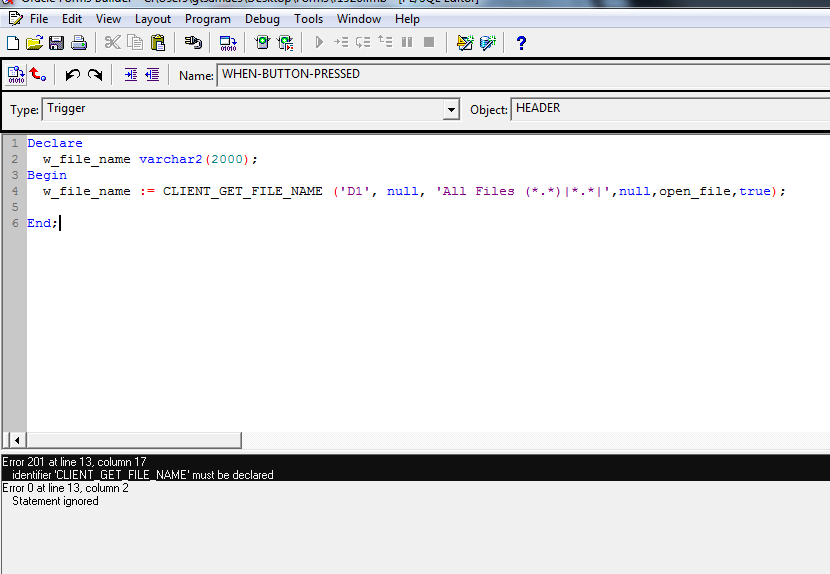Click the Print icon
This screenshot has width=830, height=574.
tap(79, 43)
